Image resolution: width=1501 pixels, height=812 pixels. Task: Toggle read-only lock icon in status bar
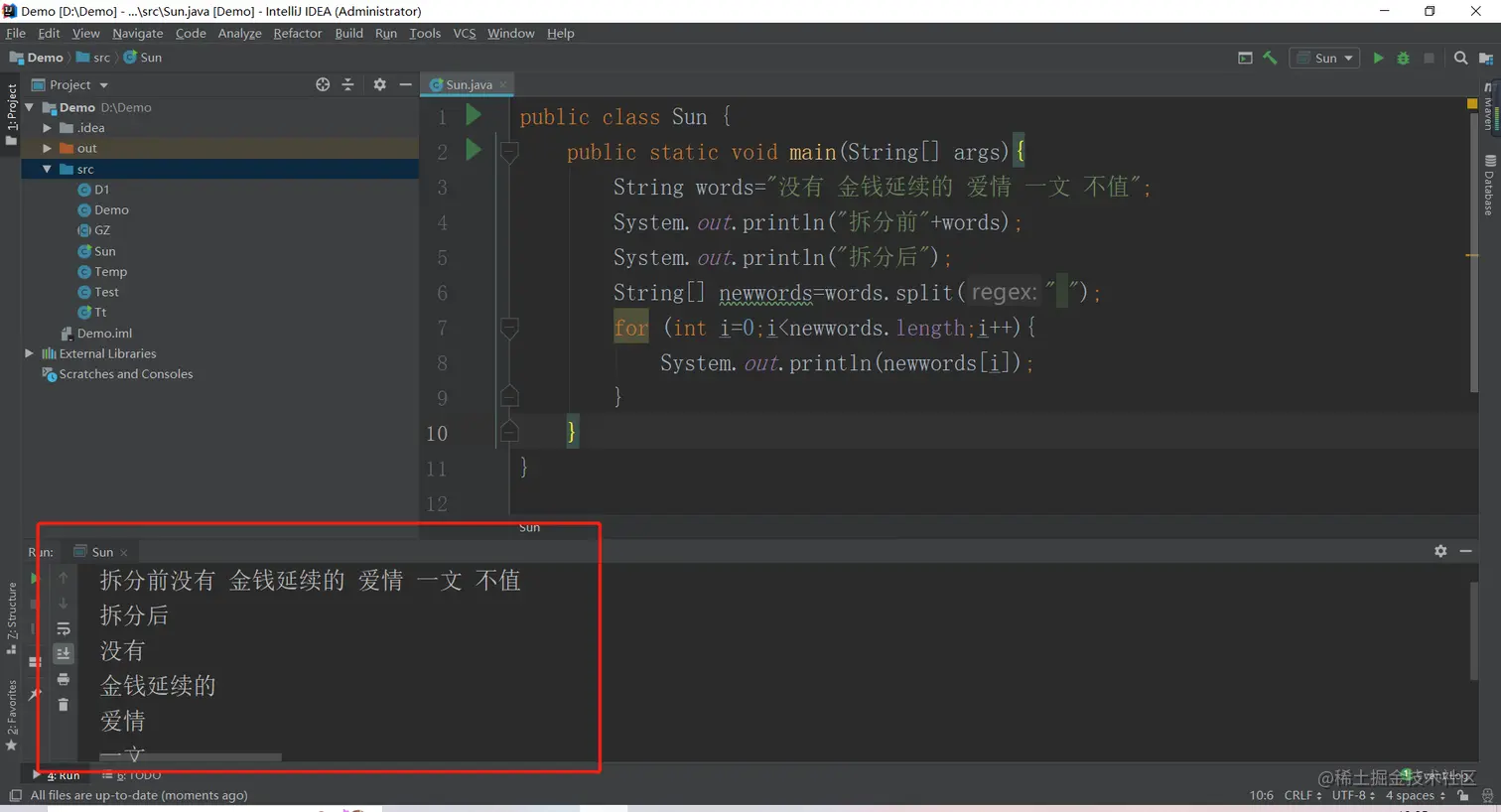click(1463, 796)
